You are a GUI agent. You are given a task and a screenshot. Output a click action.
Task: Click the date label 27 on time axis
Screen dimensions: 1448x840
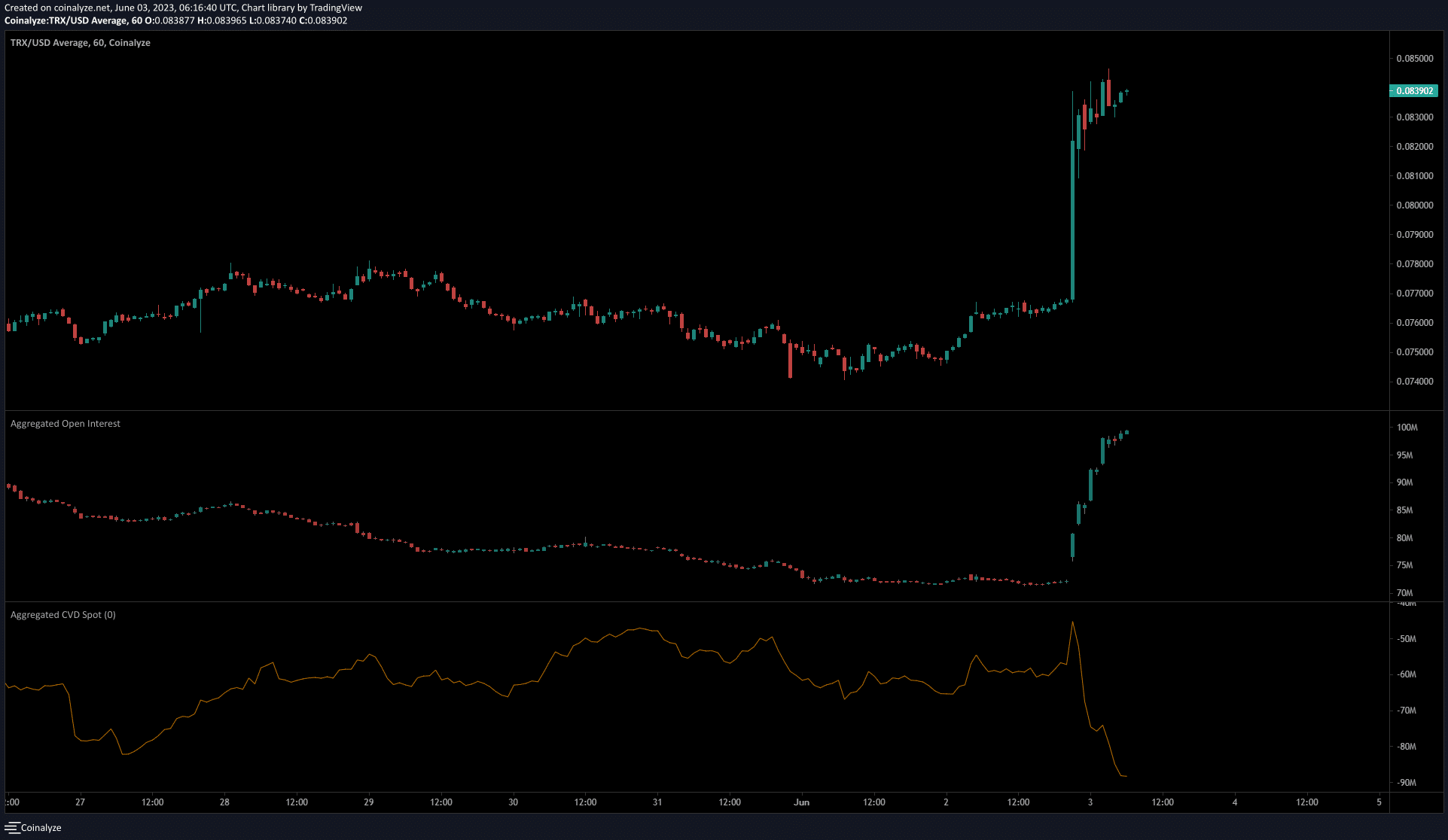81,802
